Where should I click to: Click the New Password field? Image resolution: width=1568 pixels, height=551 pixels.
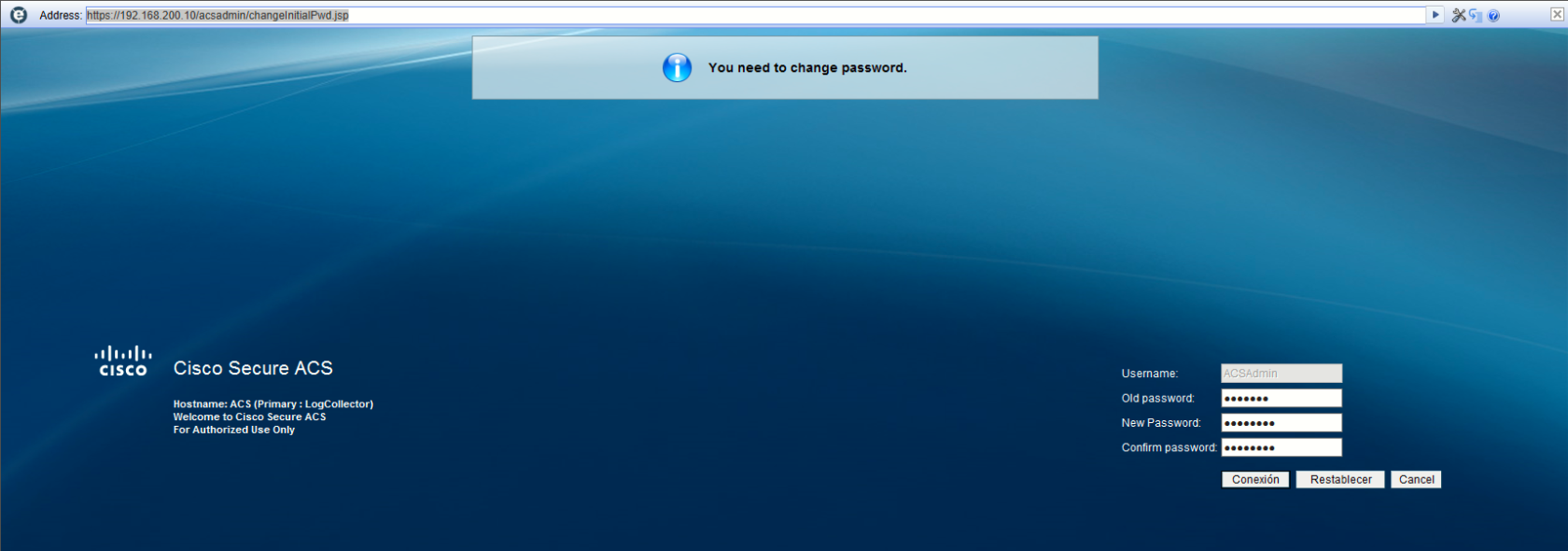(x=1281, y=423)
